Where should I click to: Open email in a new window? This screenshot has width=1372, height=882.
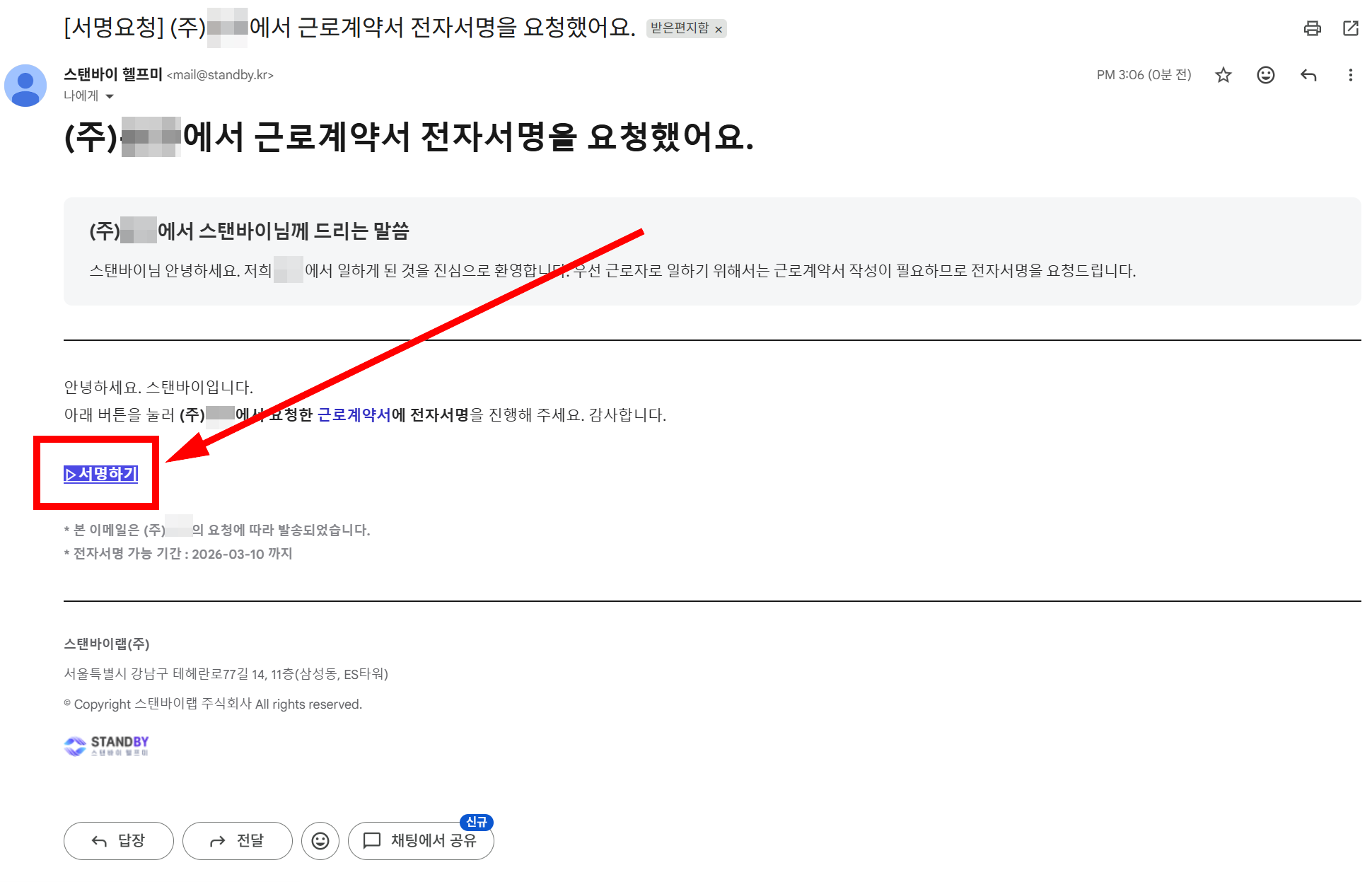tap(1351, 28)
